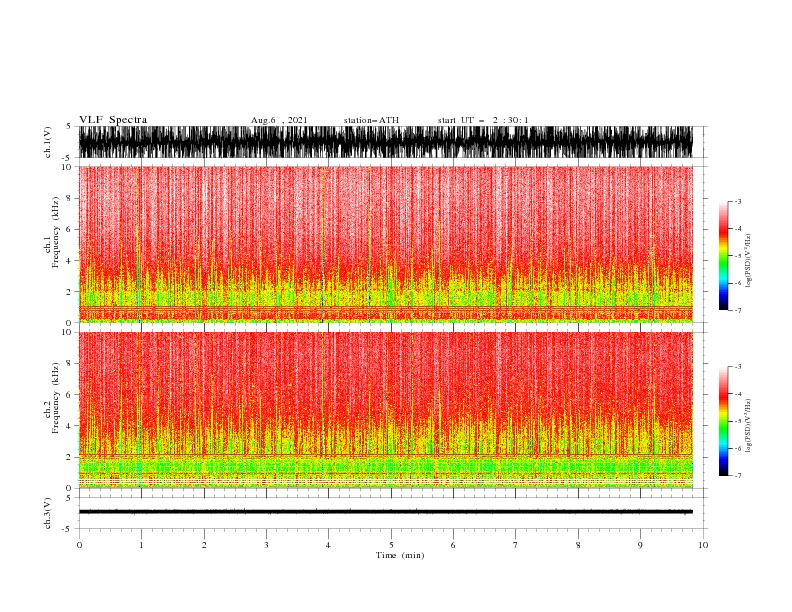
Task: Click the time axis tick label '7'
Action: (x=516, y=545)
